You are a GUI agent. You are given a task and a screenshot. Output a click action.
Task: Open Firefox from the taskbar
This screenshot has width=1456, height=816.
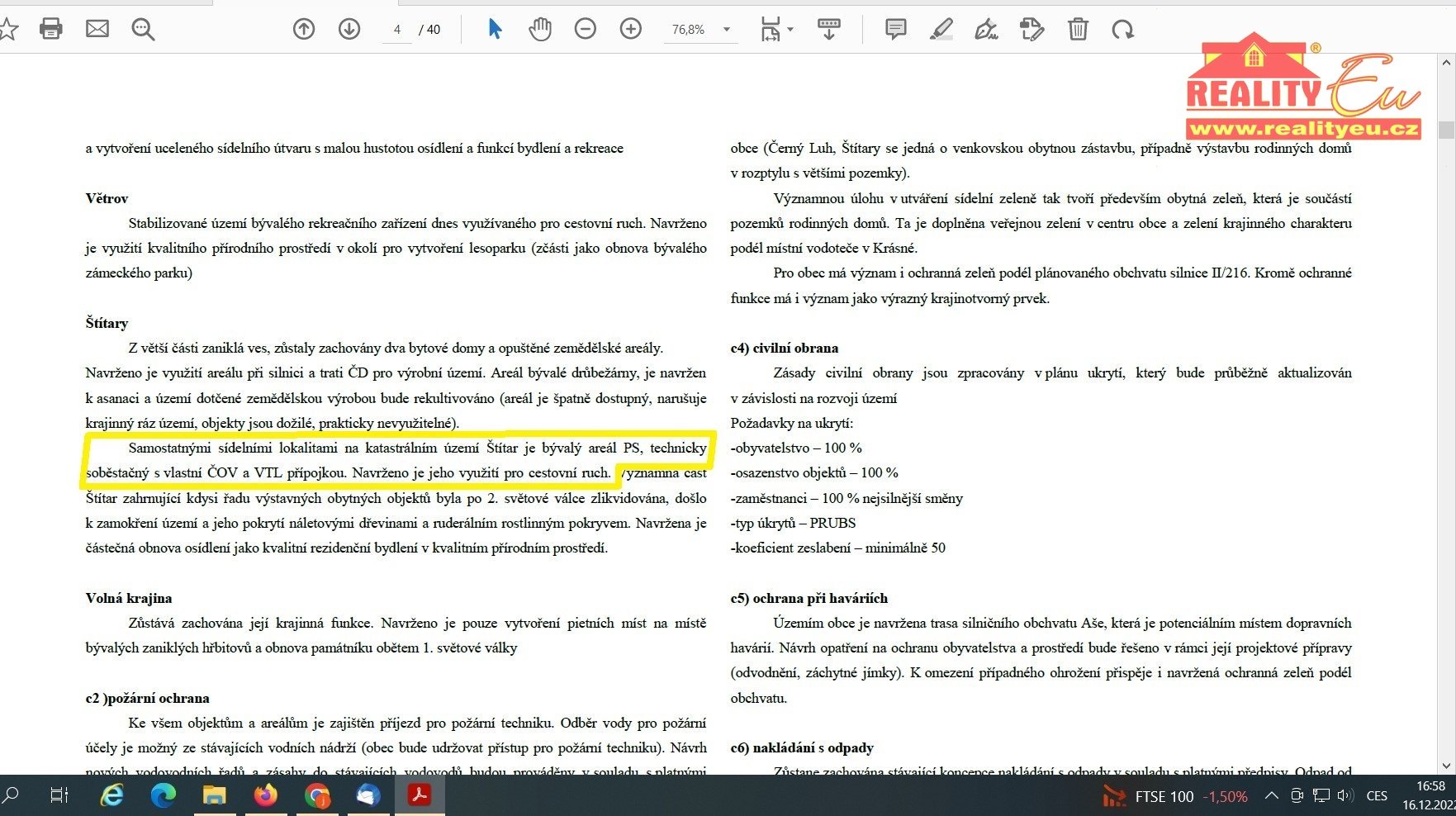point(266,795)
